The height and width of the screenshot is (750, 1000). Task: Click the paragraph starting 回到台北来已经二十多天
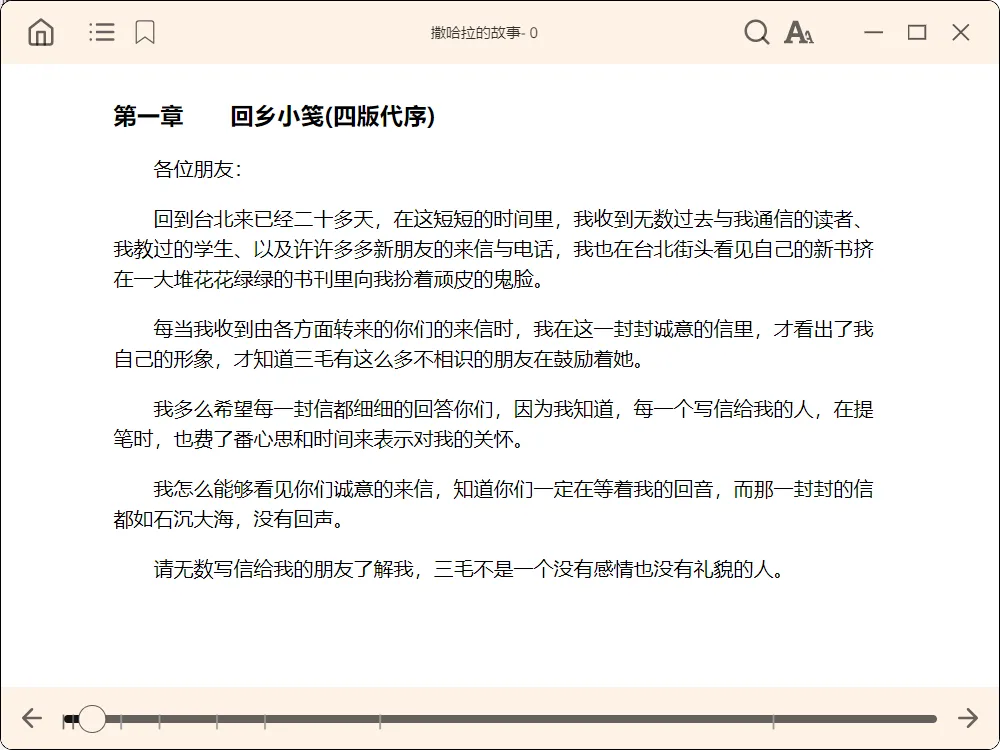tap(493, 249)
